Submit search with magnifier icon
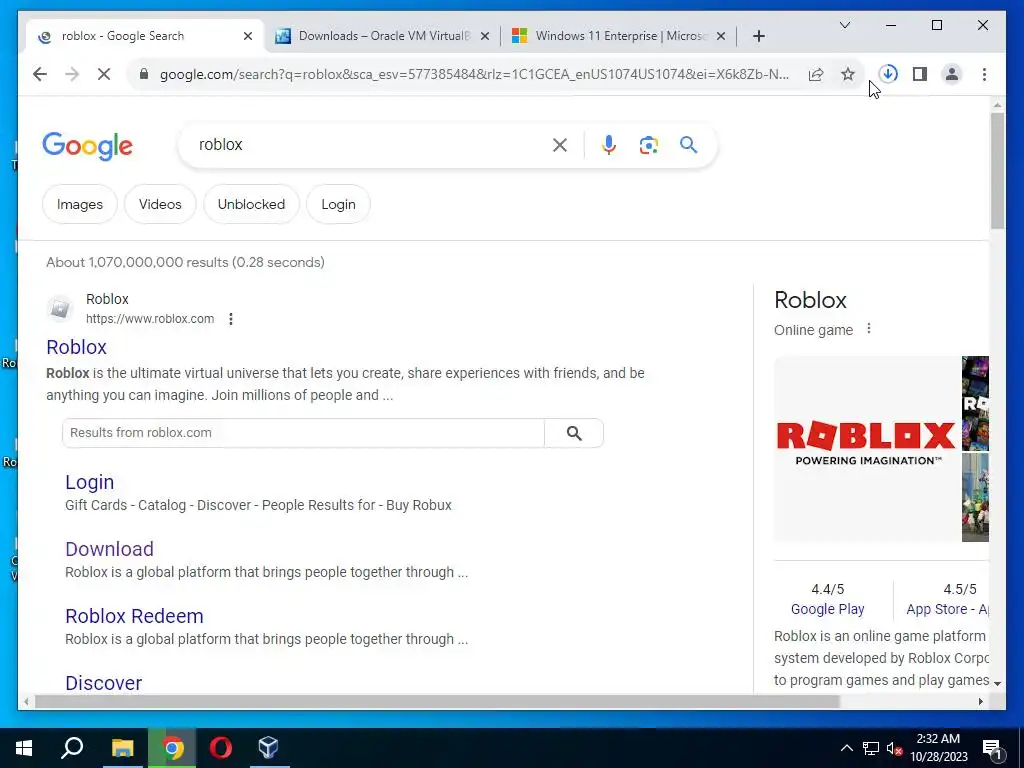Screen dimensions: 1024x768 pos(688,144)
